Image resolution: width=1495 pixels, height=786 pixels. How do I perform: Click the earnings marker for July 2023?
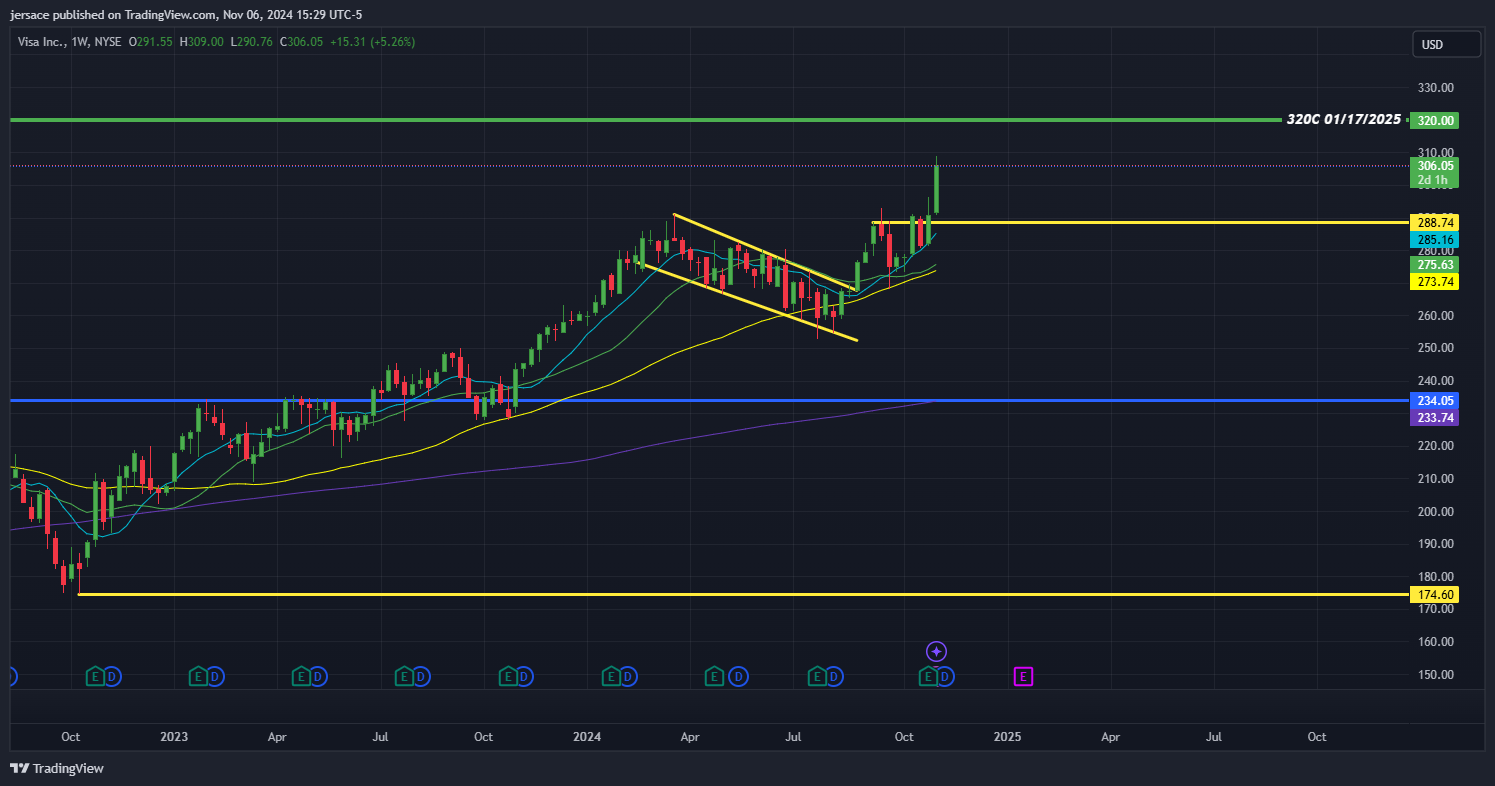(x=404, y=677)
